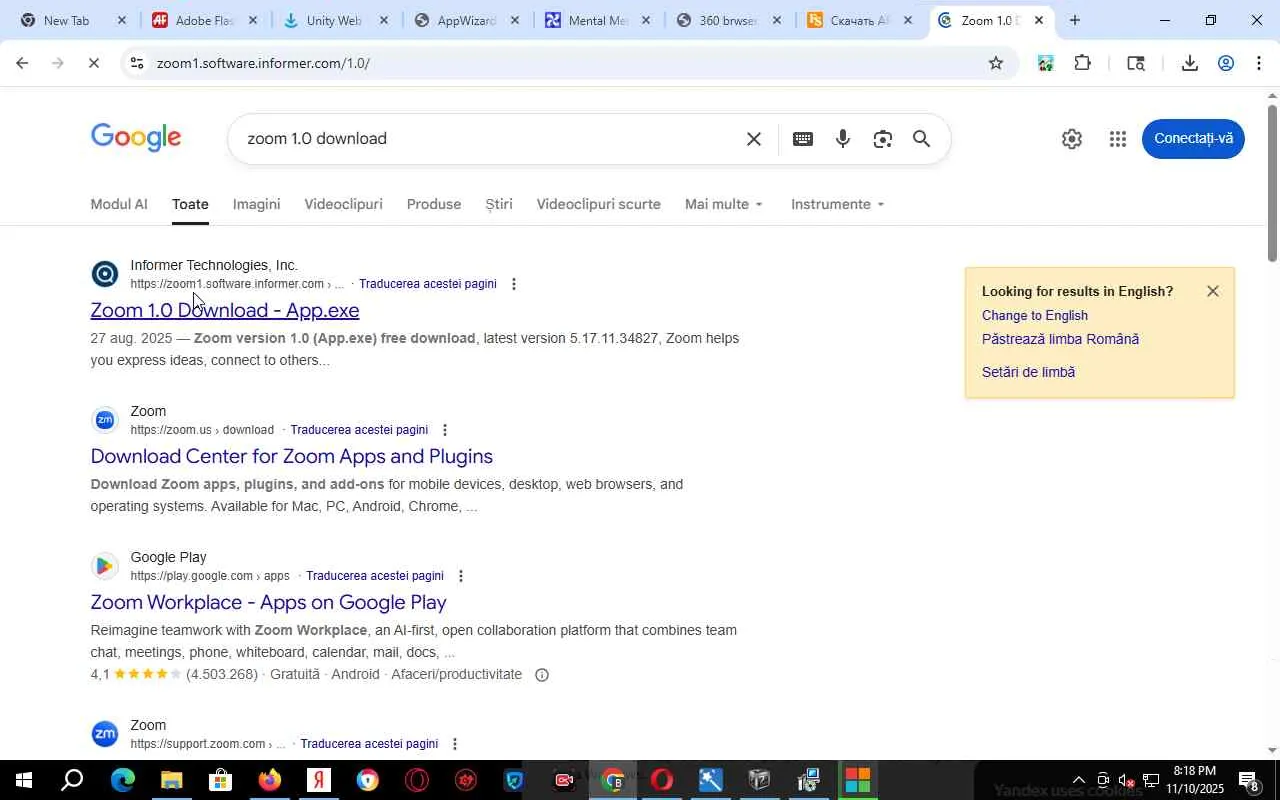Choose Change to English
1280x800 pixels.
click(1035, 316)
